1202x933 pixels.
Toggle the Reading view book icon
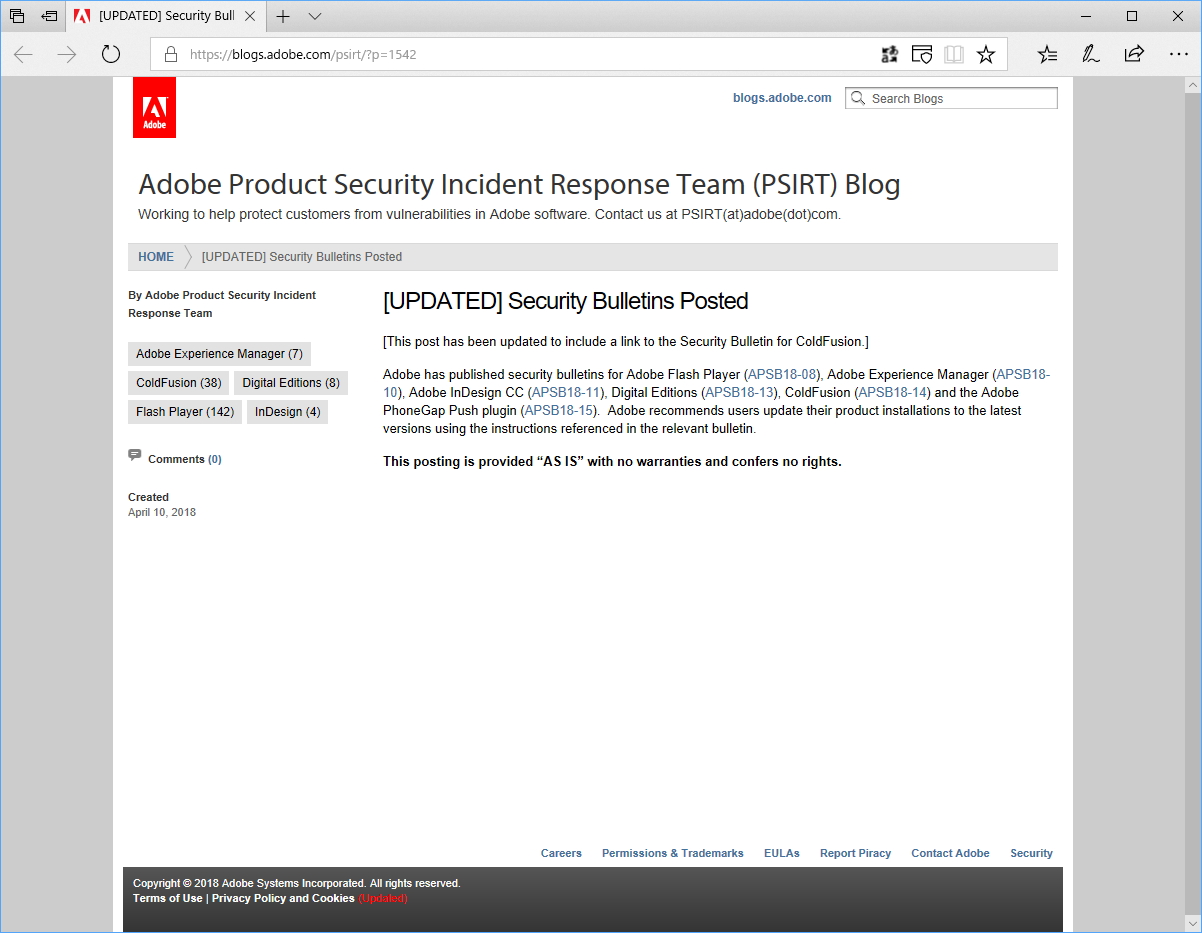pos(954,55)
